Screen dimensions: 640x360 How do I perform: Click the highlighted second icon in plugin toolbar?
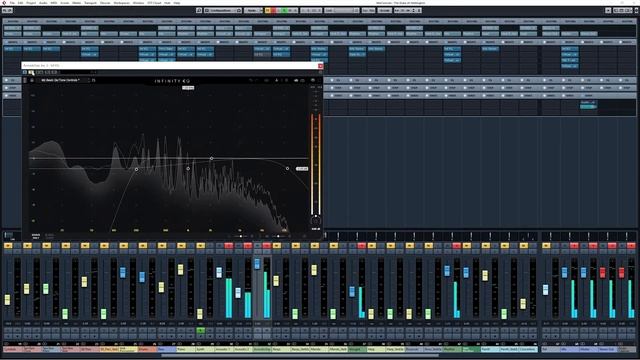coord(31,72)
